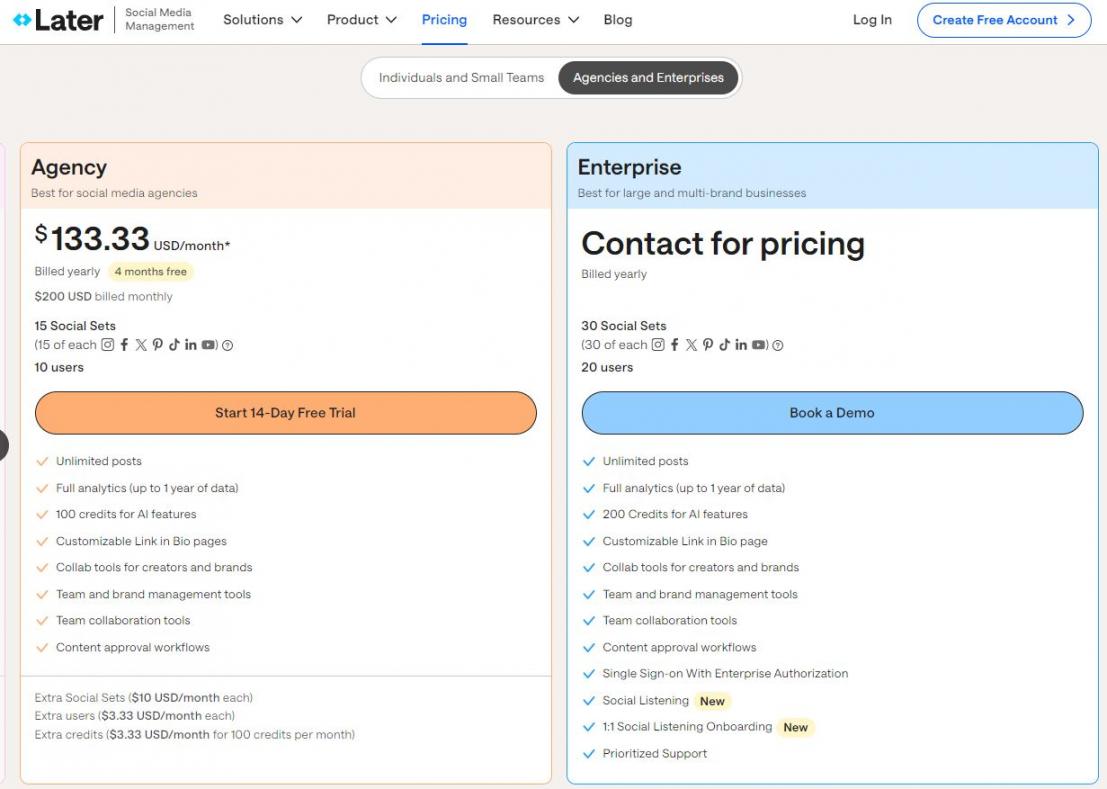This screenshot has height=789, width=1107.
Task: Click YouTube icon in Agency plan
Action: pyautogui.click(x=208, y=345)
